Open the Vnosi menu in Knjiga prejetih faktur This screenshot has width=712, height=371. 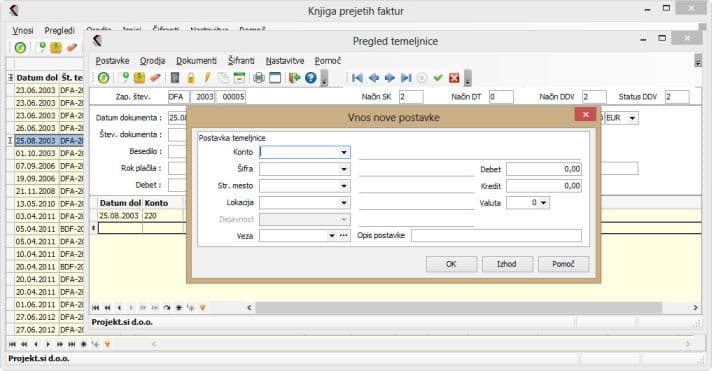coord(23,30)
